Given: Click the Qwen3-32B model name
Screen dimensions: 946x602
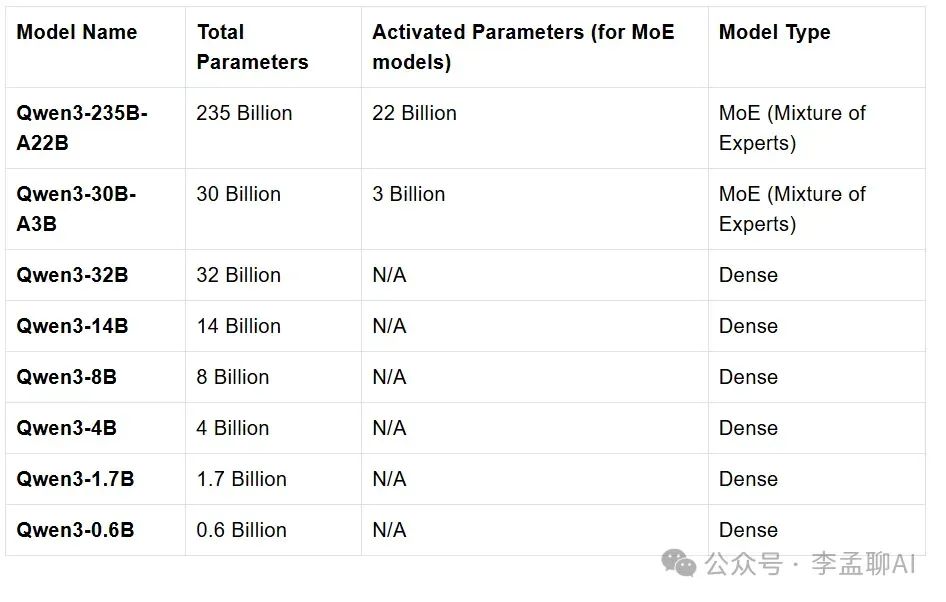Looking at the screenshot, I should tap(72, 275).
